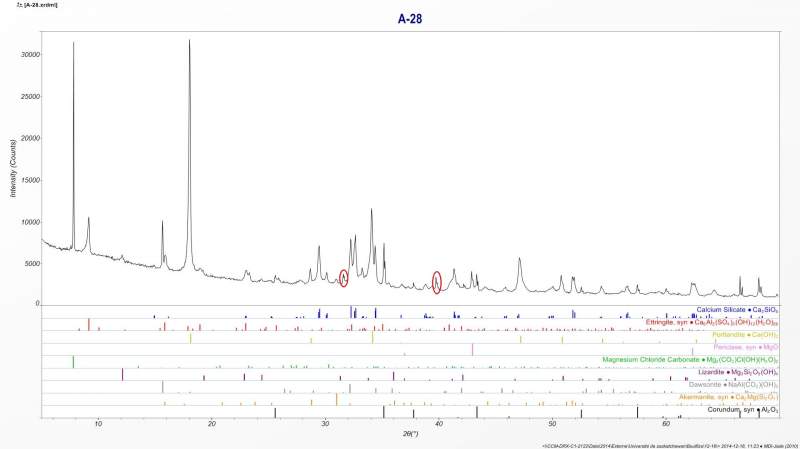This screenshot has height=449, width=800.
Task: Select the Akermanite, syn phase label
Action: [x=729, y=397]
